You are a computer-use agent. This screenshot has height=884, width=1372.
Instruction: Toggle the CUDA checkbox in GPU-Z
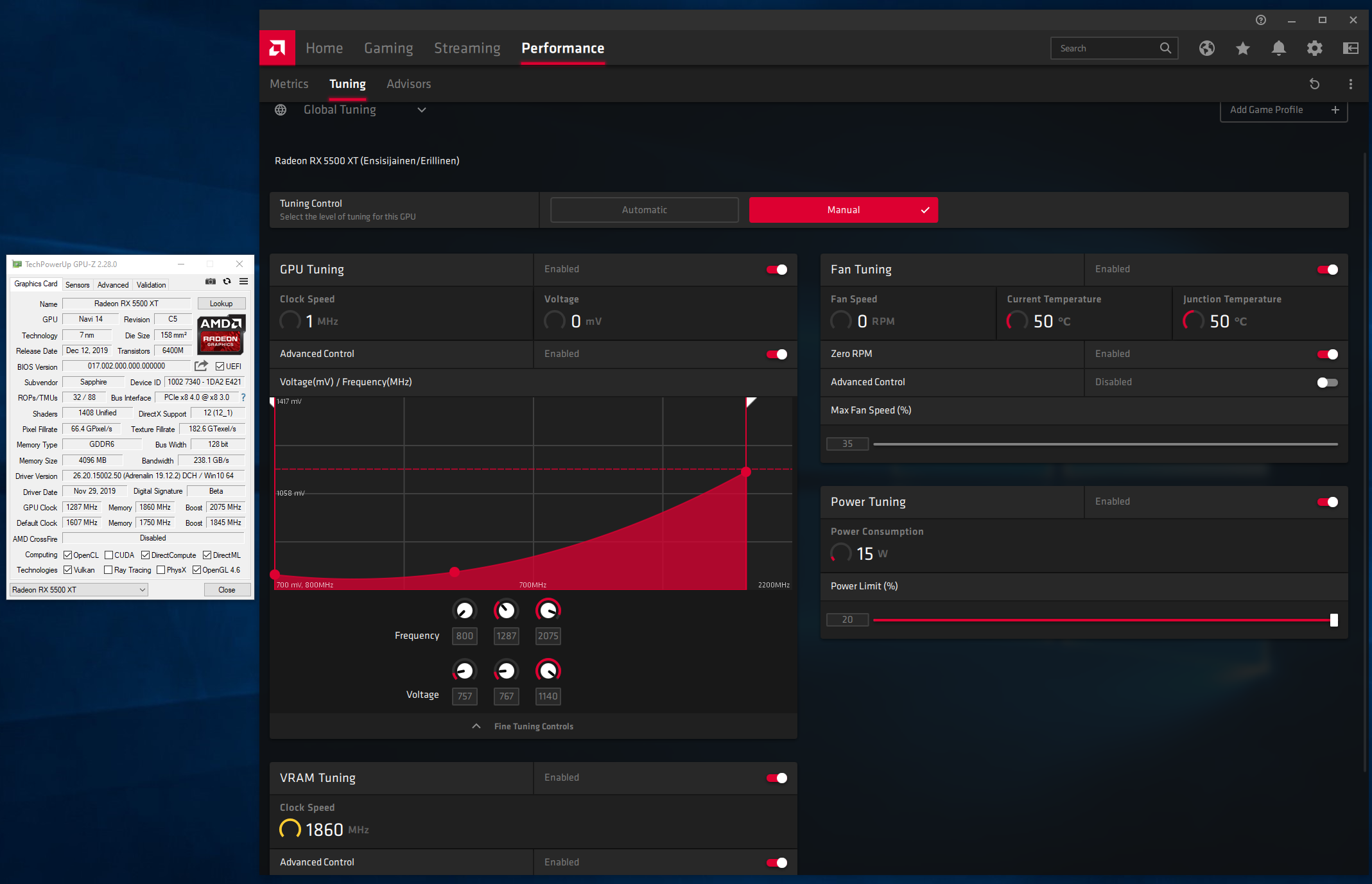click(109, 555)
